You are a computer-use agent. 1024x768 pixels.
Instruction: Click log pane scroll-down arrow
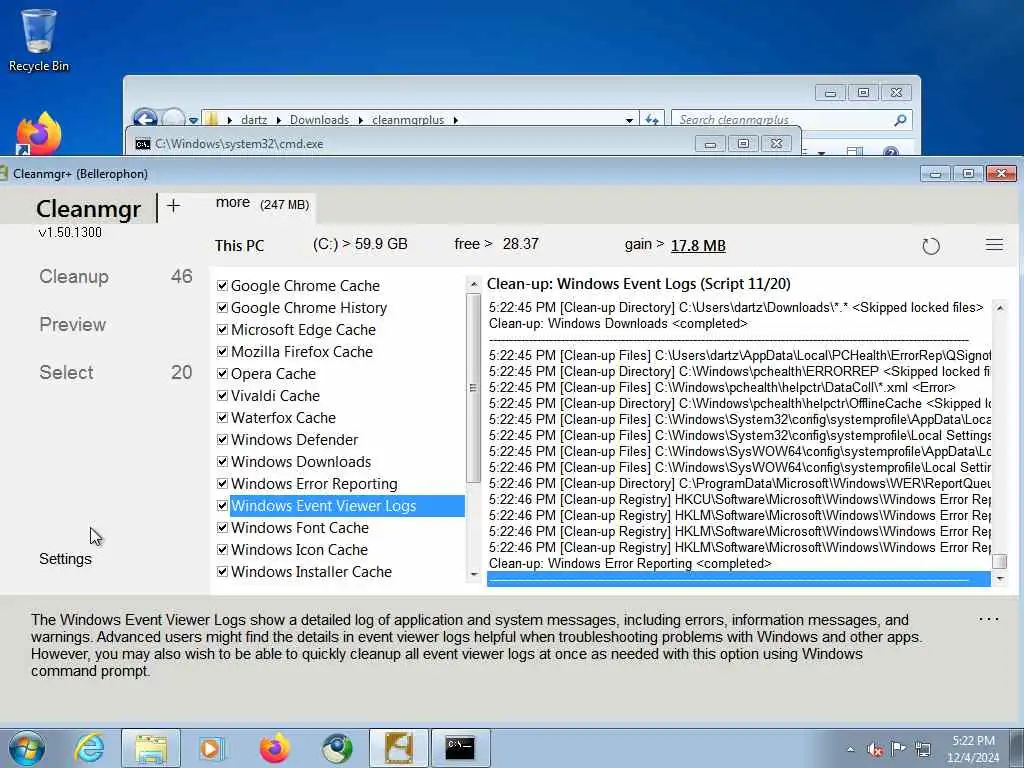(x=999, y=579)
